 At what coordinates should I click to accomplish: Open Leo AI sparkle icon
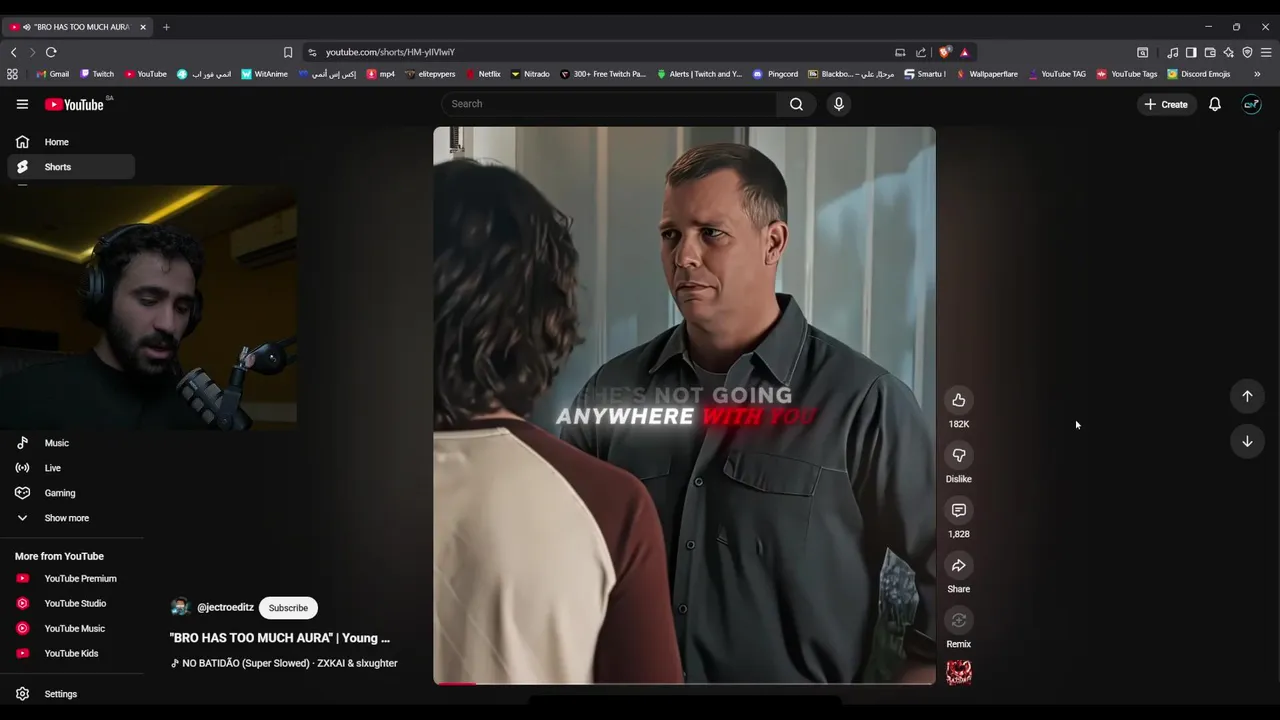point(1228,52)
